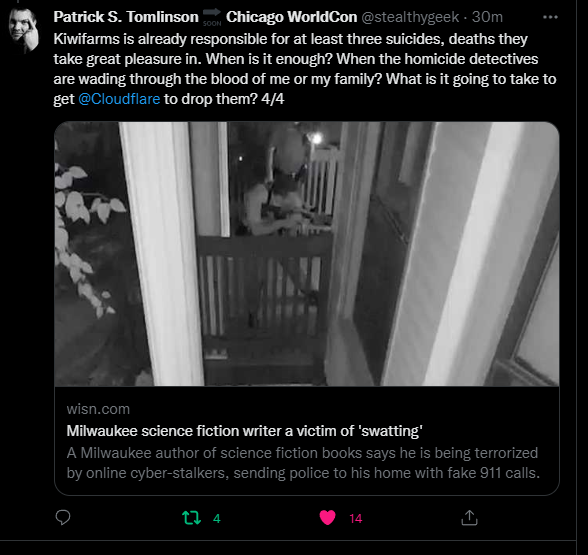This screenshot has height=555, width=588.
Task: Click the @stealthygeek handle
Action: click(x=410, y=17)
